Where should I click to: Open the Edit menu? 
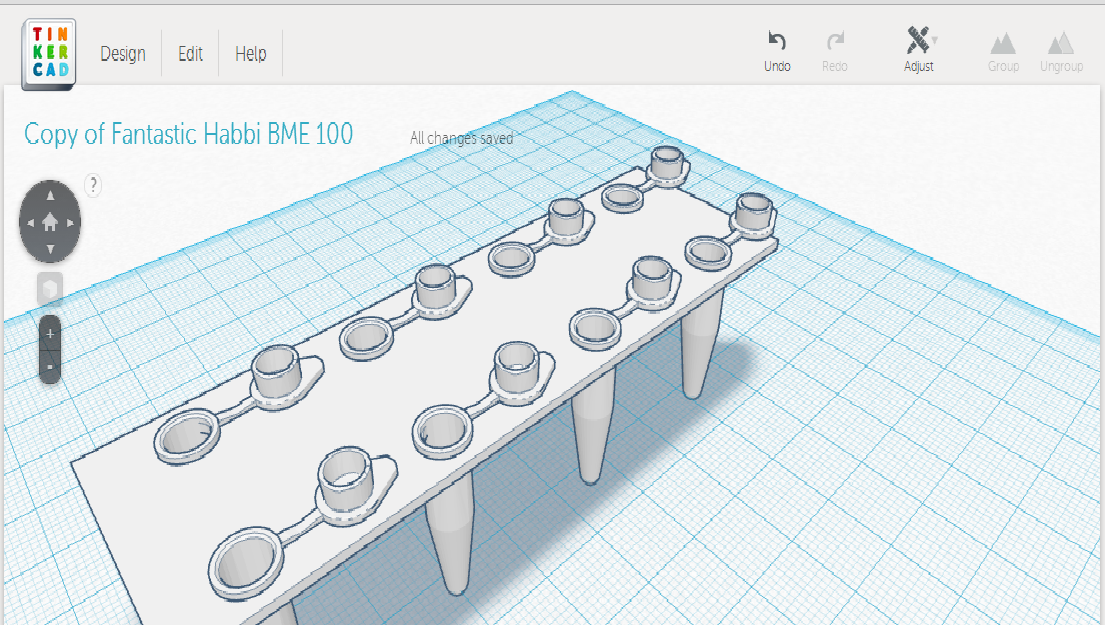(x=190, y=54)
